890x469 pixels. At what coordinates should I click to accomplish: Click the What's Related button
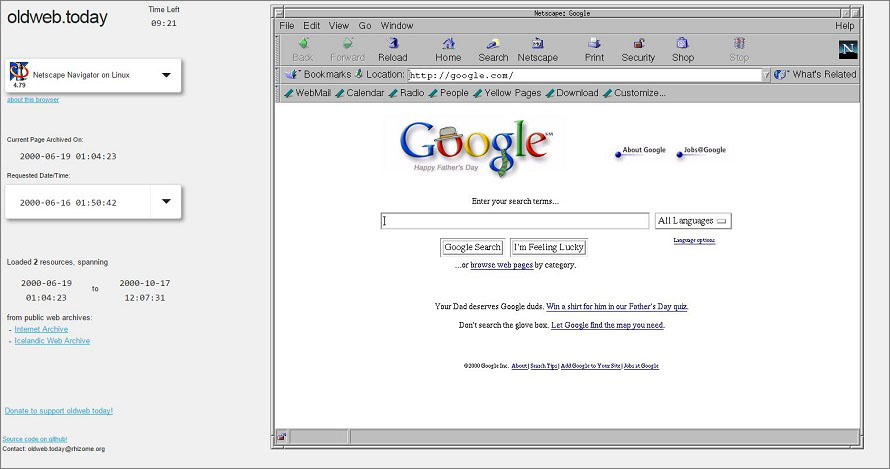point(816,74)
